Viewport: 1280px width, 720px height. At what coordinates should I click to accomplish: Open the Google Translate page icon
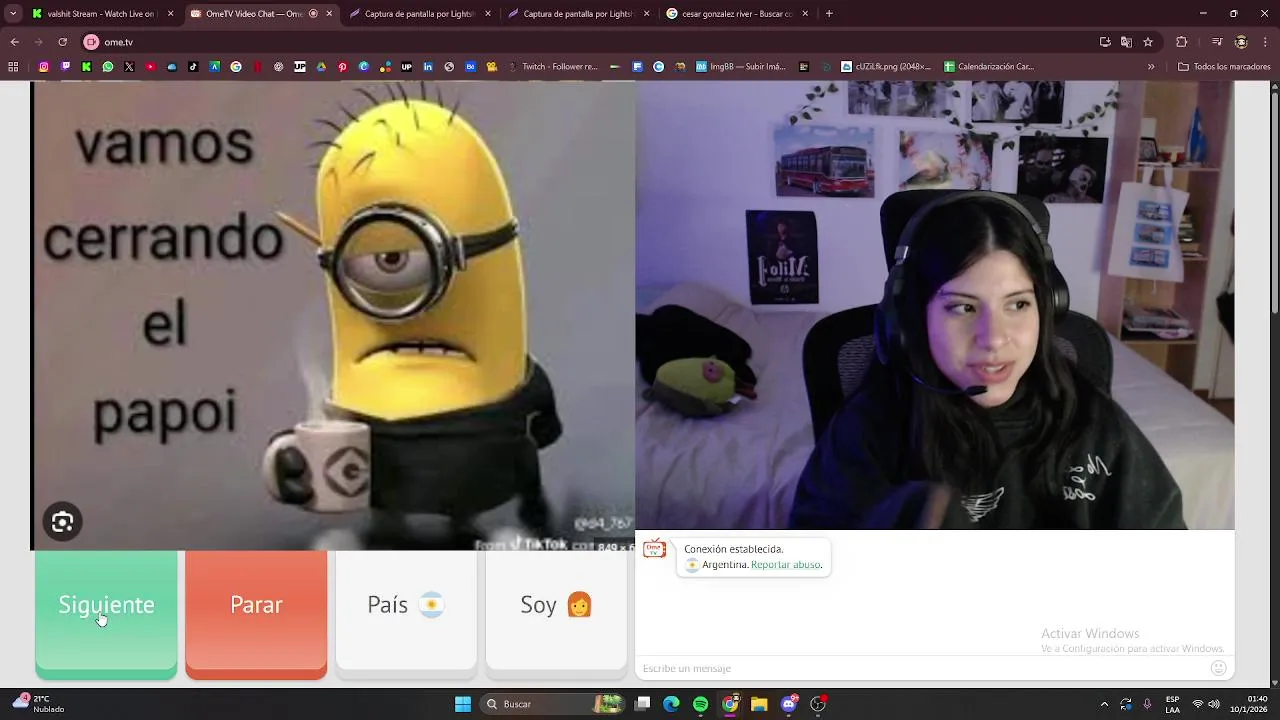(x=1126, y=42)
